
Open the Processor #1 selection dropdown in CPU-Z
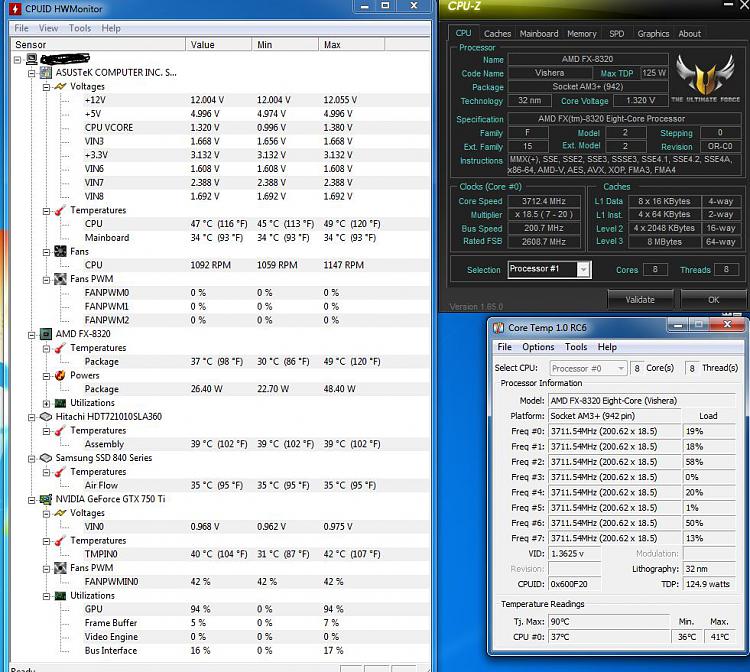coord(583,270)
